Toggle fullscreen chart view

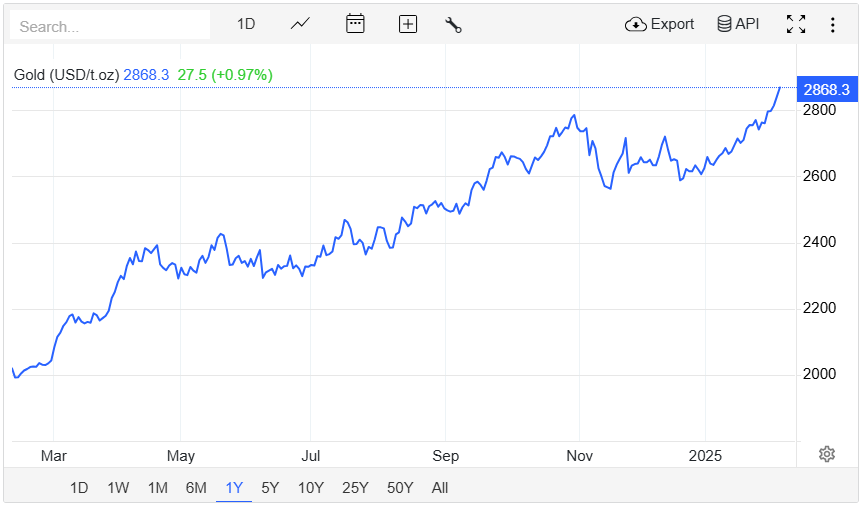[x=796, y=24]
